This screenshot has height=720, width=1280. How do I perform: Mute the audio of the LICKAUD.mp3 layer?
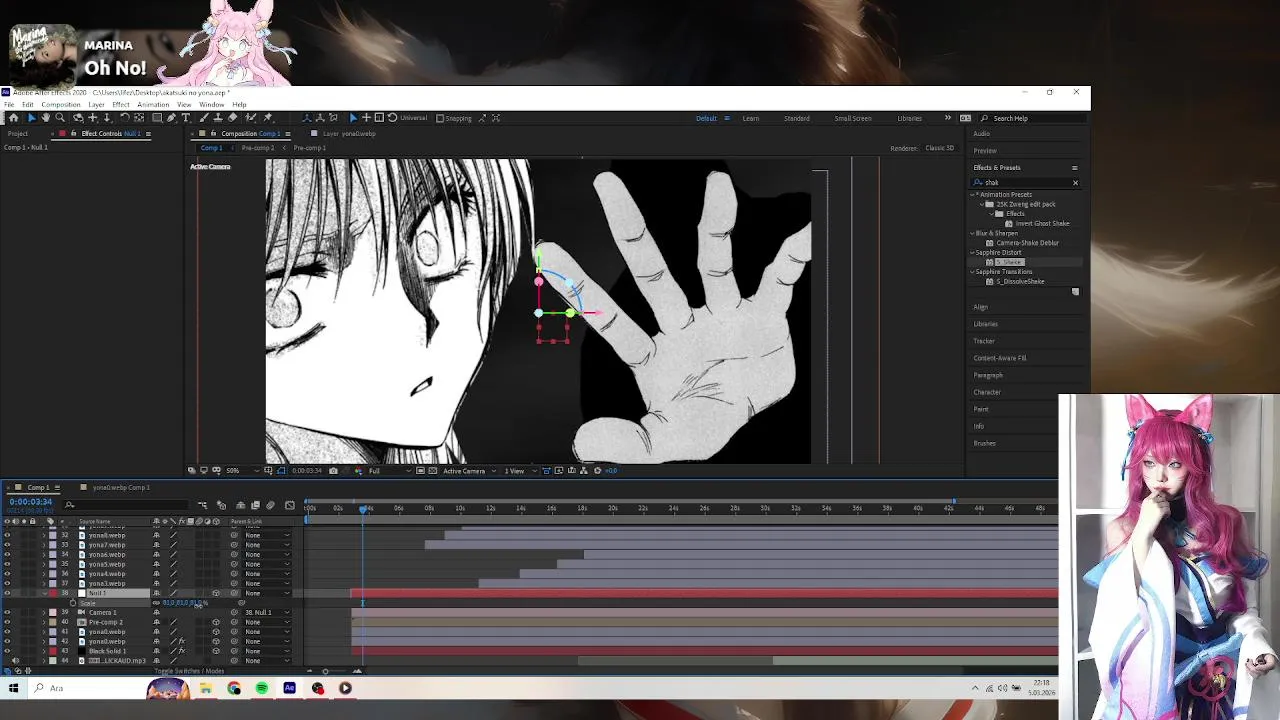(15, 661)
